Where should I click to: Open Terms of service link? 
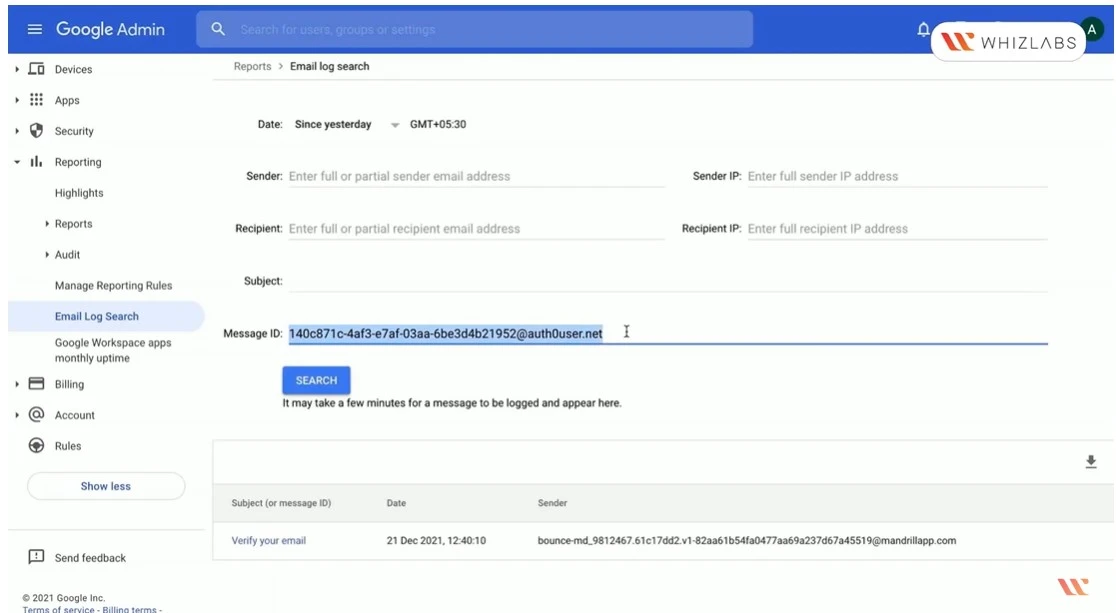pos(58,609)
